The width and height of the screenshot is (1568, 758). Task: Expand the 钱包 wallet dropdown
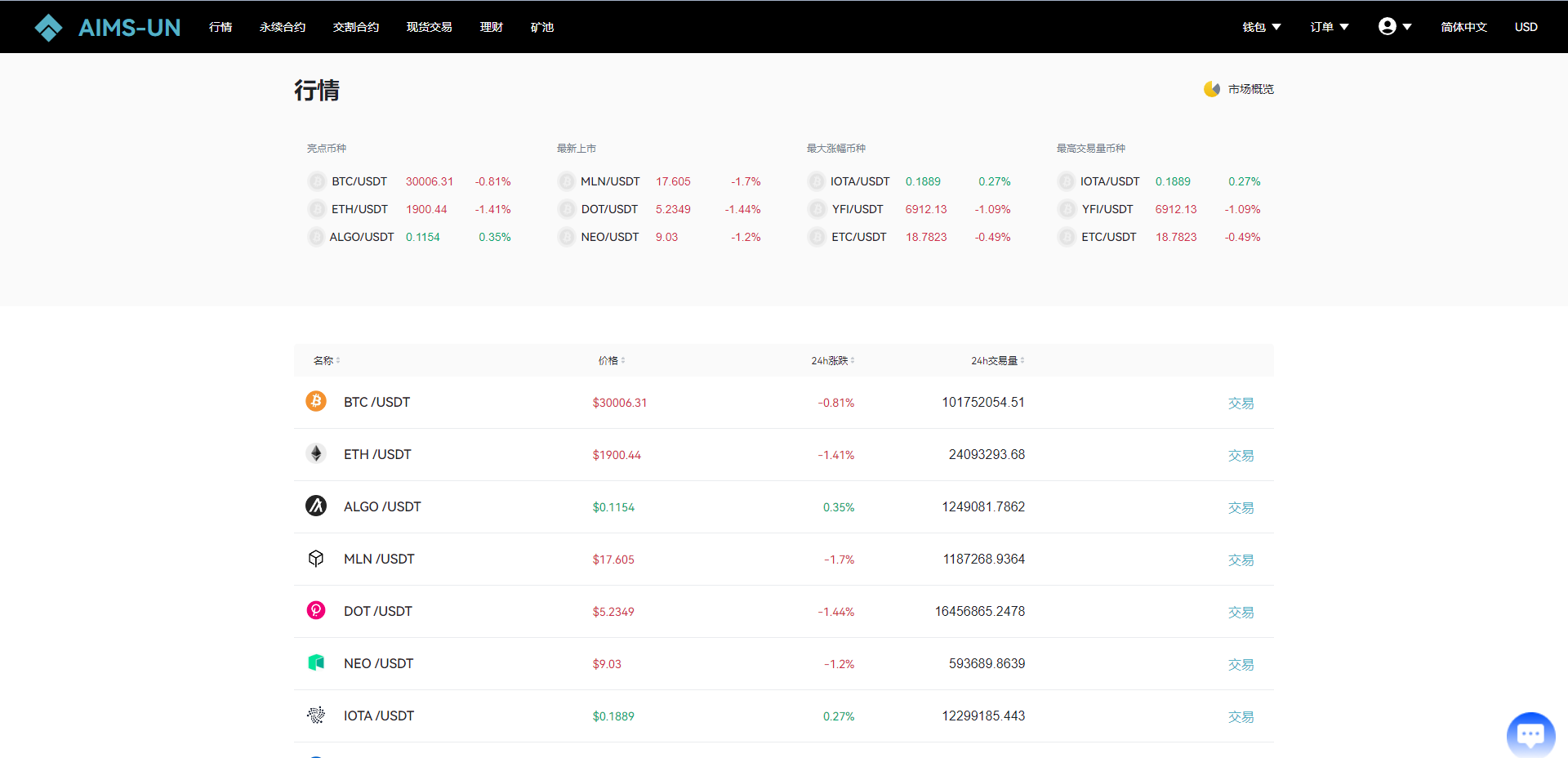[1261, 27]
